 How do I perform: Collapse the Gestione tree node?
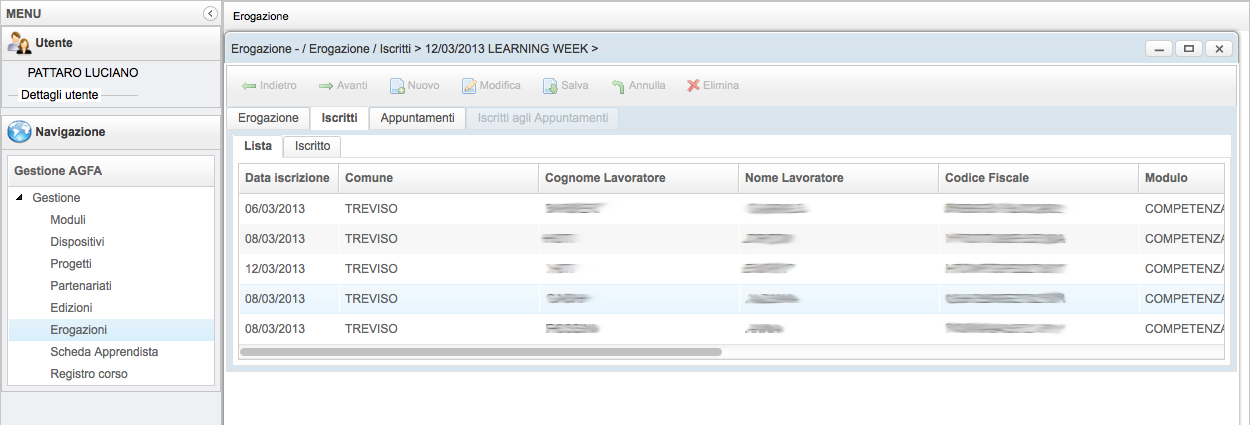20,198
